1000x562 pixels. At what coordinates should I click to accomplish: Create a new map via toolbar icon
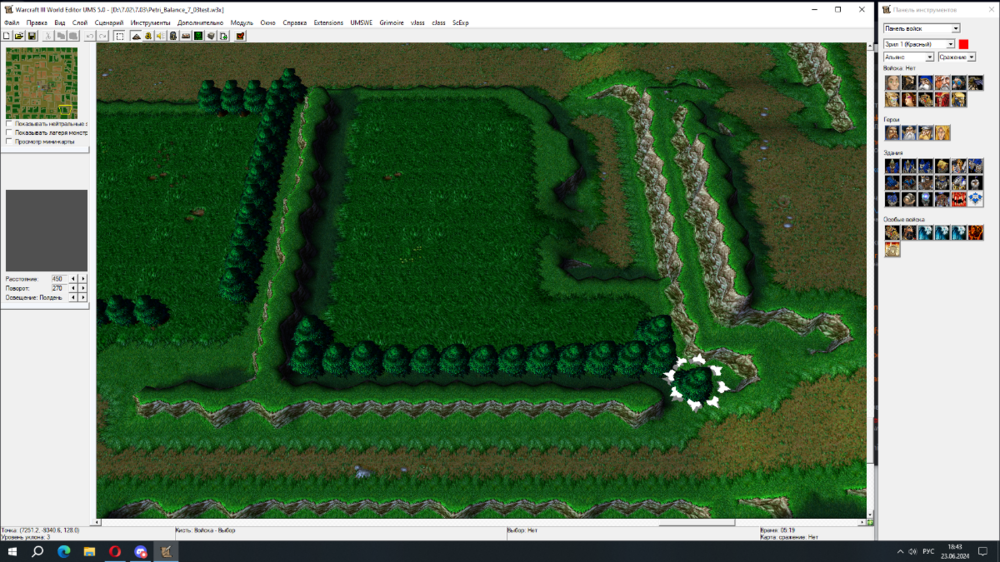tap(7, 36)
